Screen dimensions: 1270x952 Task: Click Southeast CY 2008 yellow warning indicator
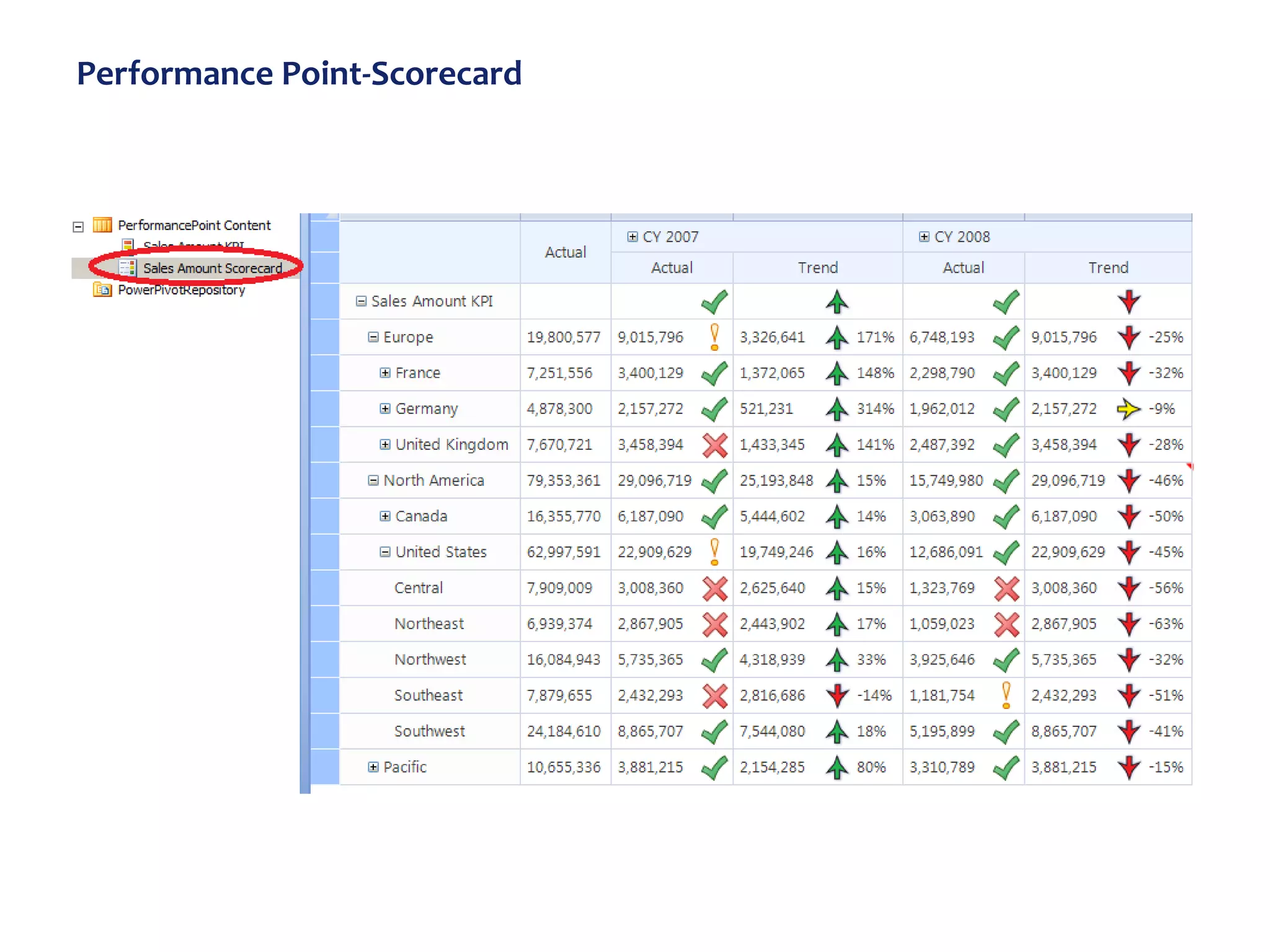(x=1006, y=695)
